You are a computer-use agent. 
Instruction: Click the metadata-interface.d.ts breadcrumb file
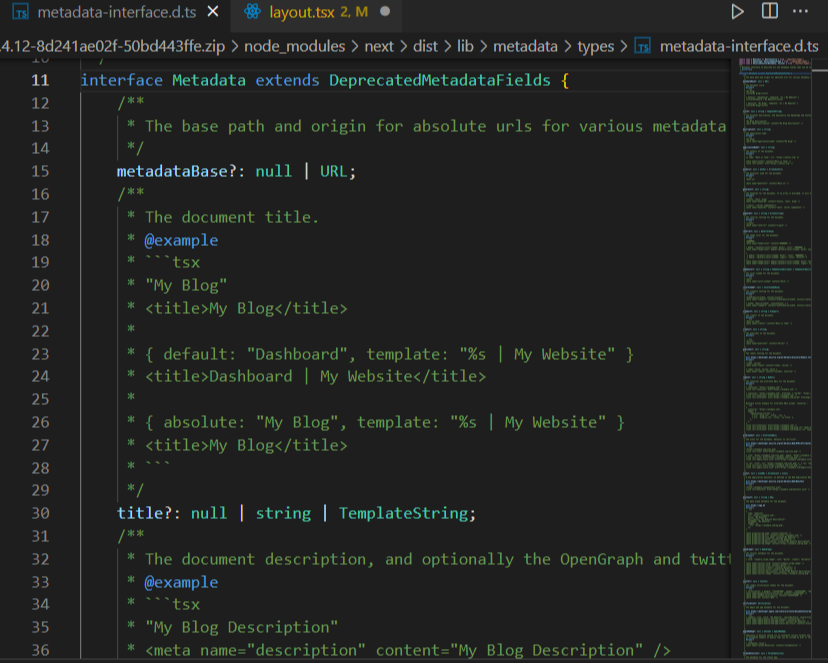point(739,46)
